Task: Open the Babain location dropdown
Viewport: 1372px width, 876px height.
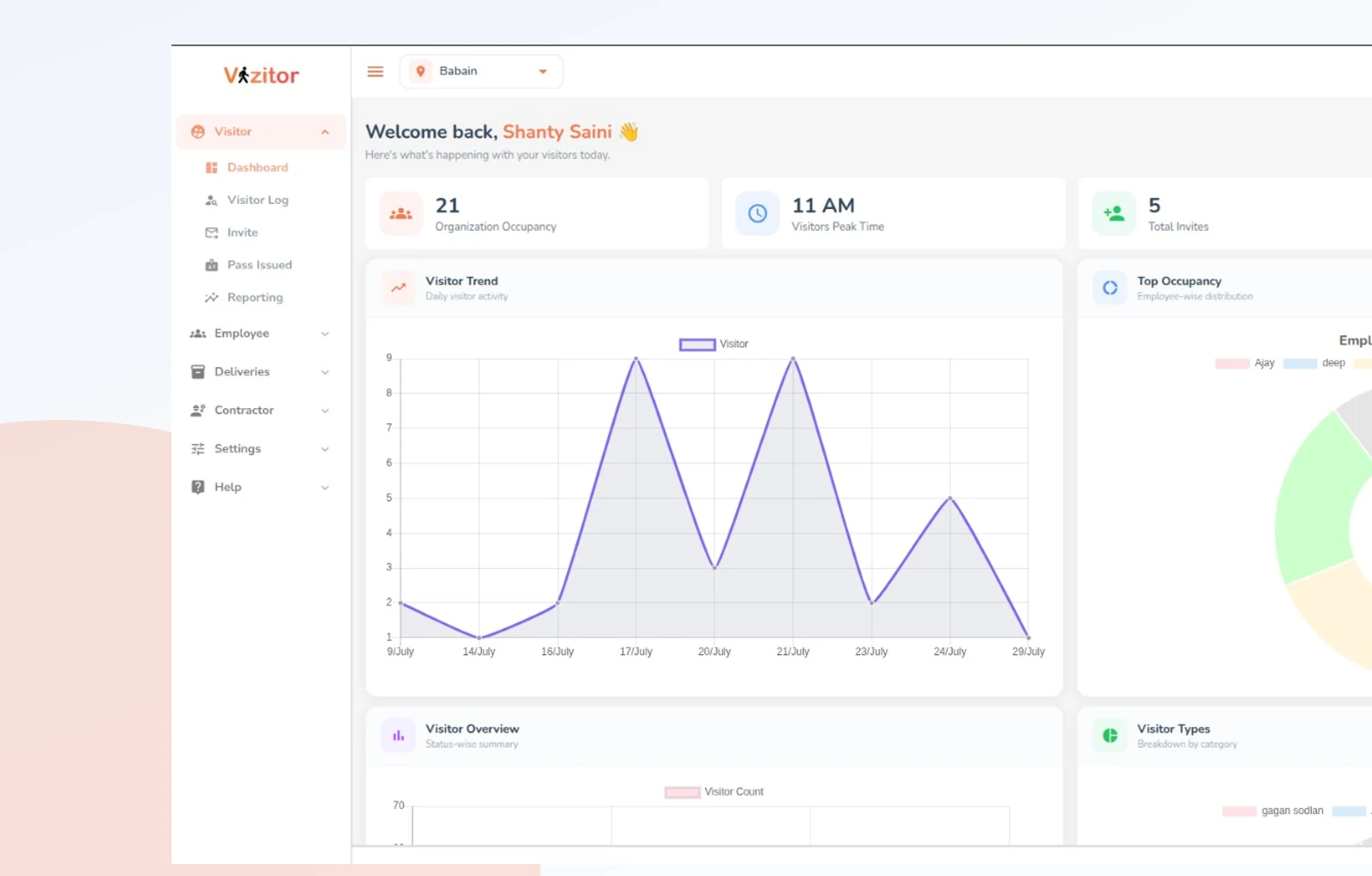Action: click(x=481, y=71)
